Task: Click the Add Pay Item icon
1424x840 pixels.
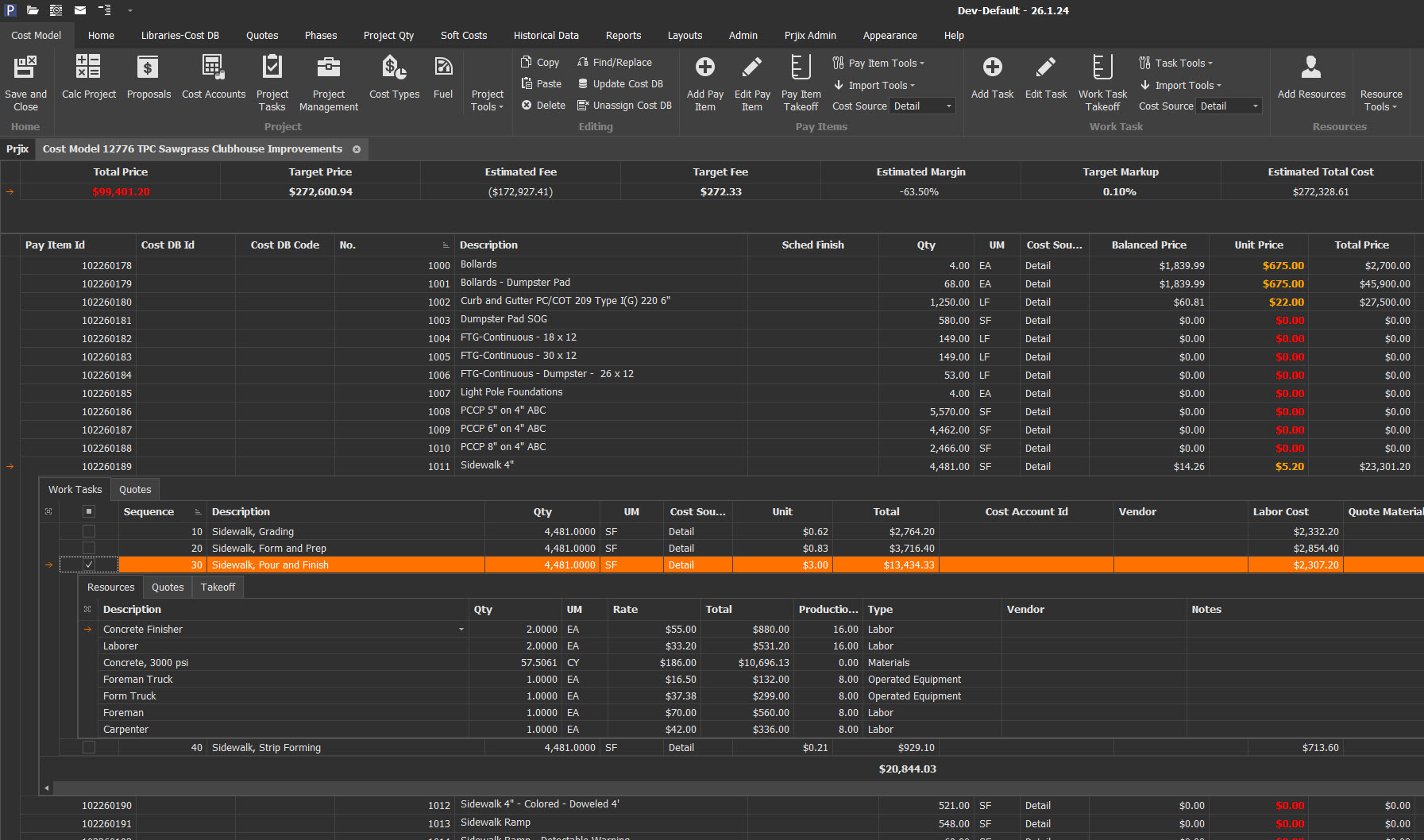Action: click(x=704, y=67)
